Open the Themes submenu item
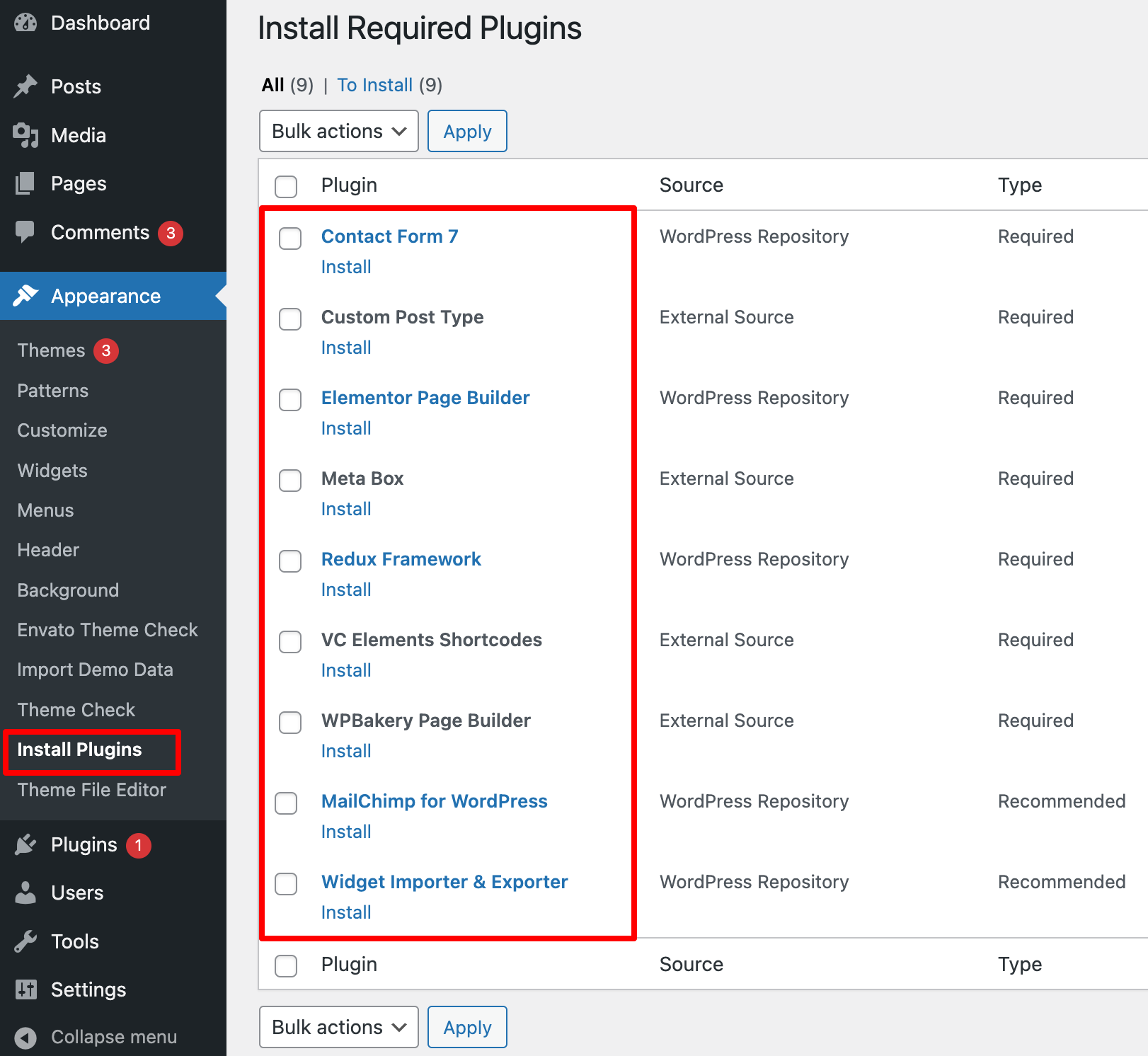 (51, 350)
